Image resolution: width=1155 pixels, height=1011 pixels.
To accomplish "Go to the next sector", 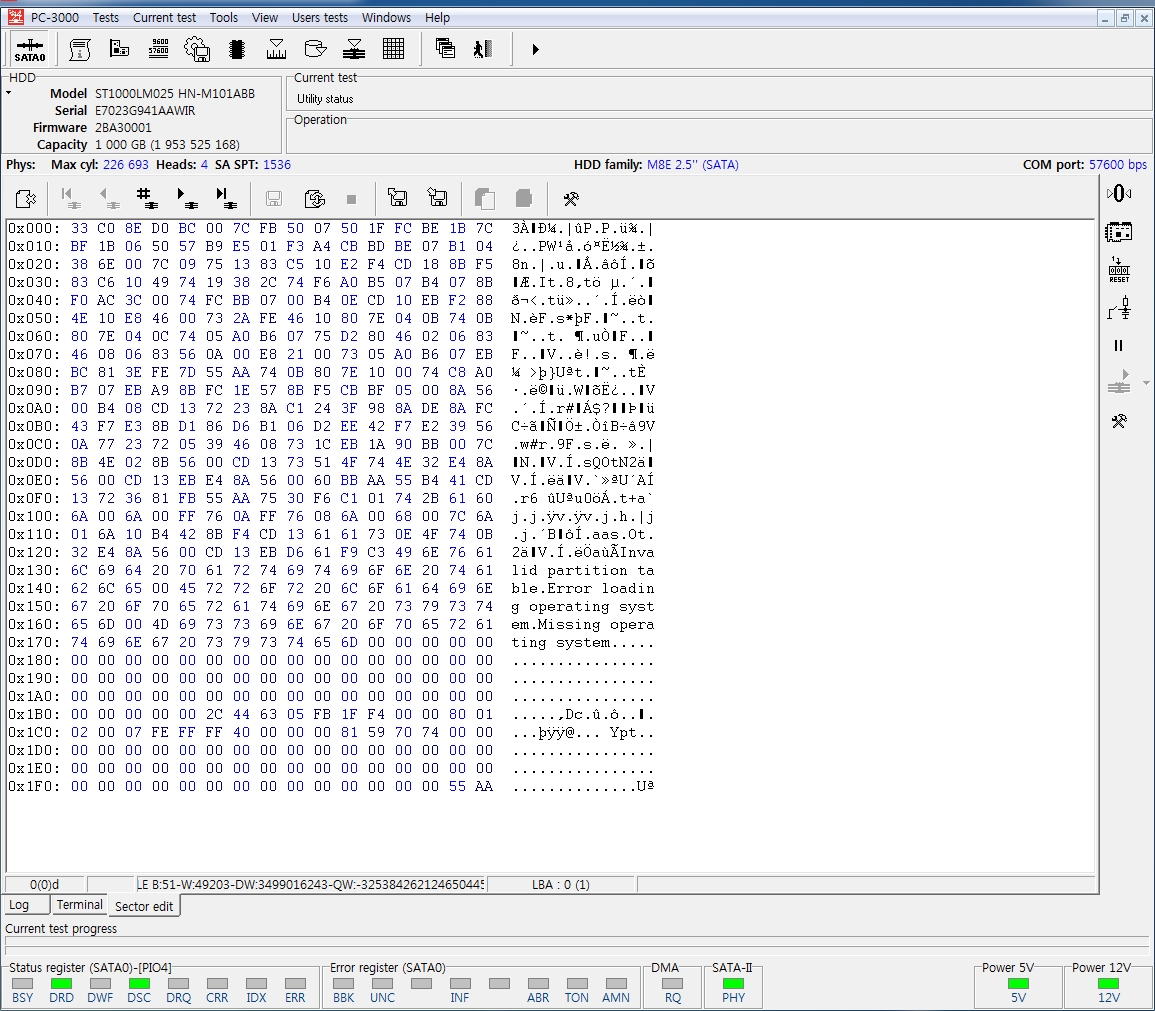I will (186, 198).
